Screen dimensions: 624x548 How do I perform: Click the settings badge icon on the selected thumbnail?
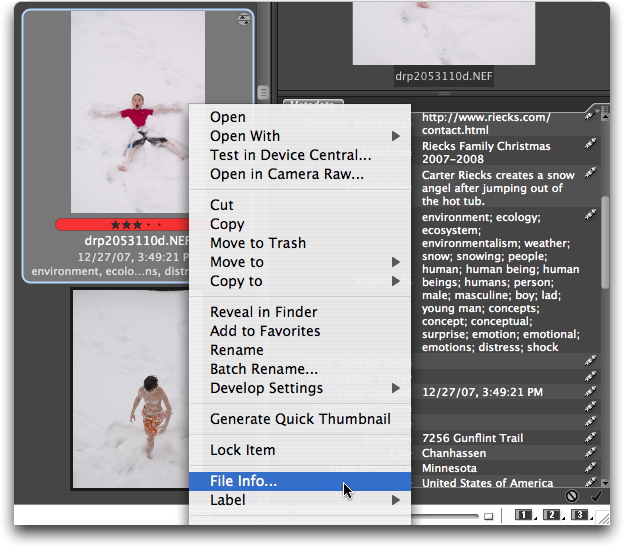(x=244, y=19)
